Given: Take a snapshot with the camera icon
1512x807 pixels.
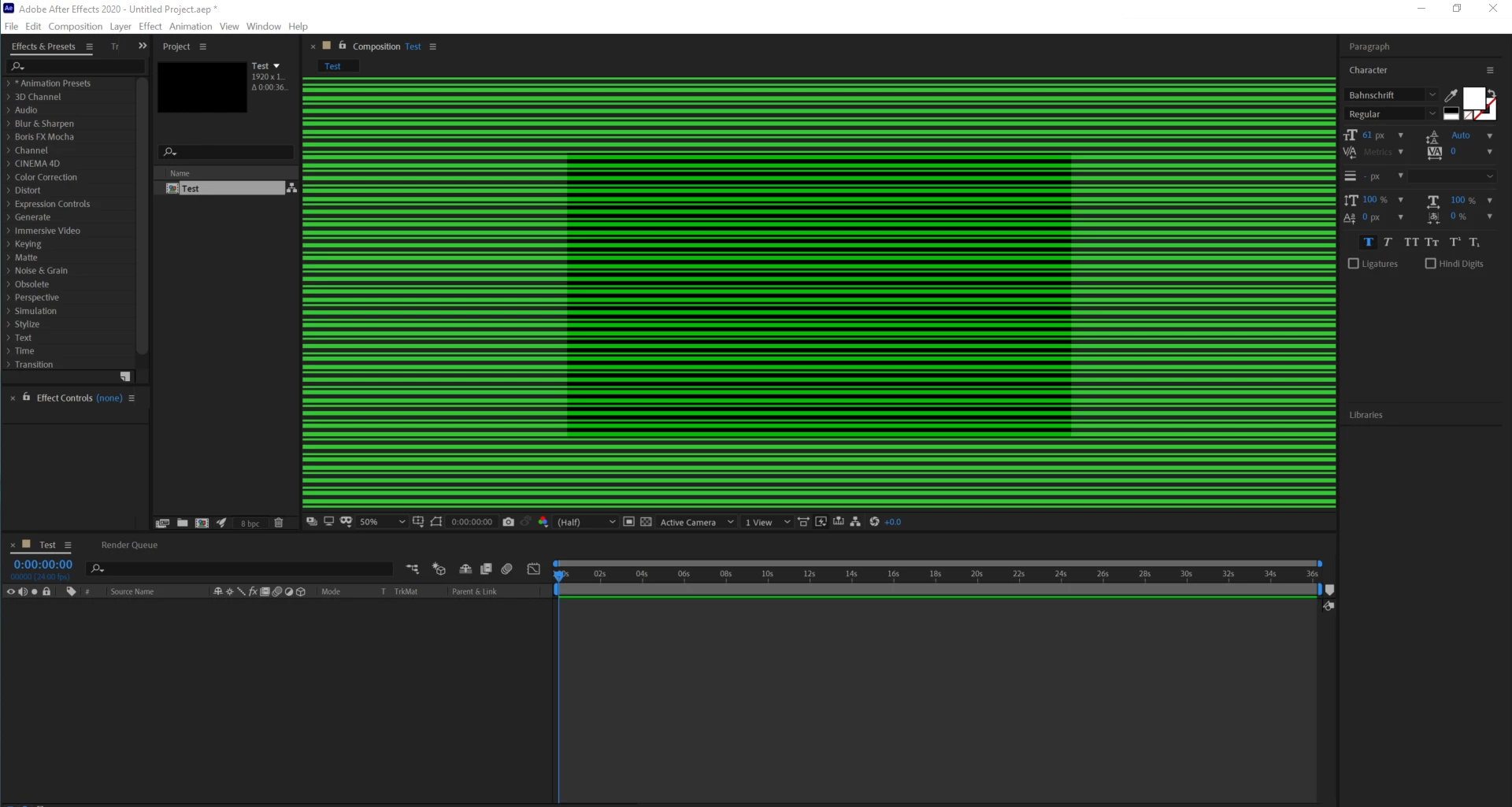Looking at the screenshot, I should tap(509, 522).
